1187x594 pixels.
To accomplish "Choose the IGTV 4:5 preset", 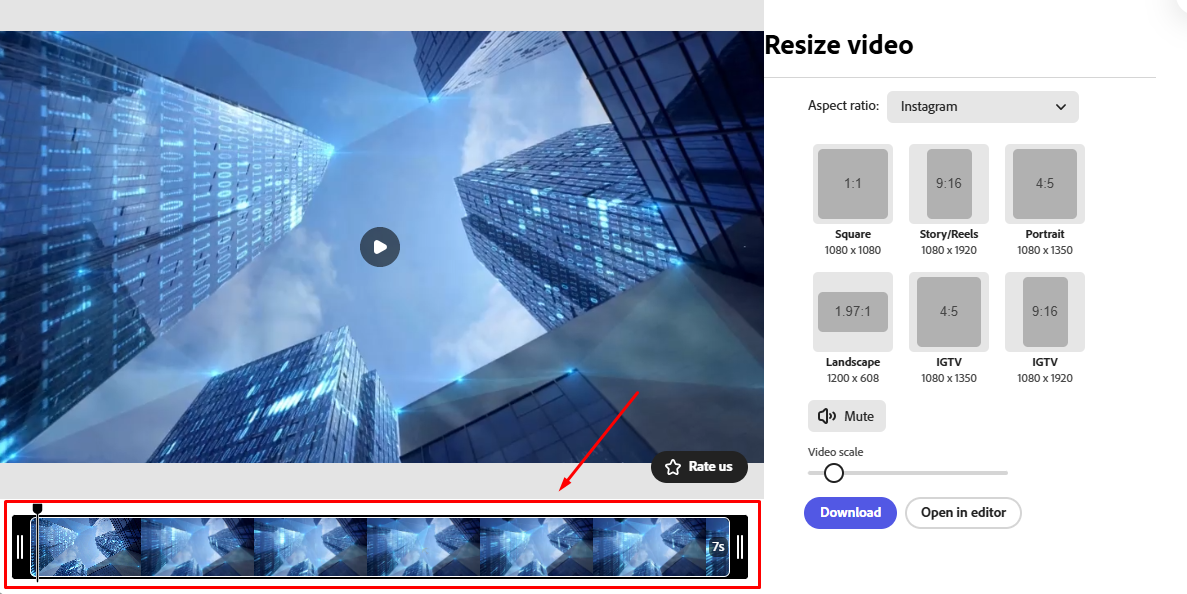I will click(949, 312).
